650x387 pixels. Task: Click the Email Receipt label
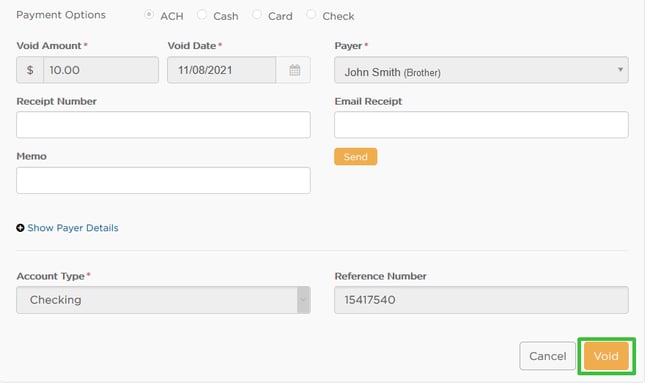pyautogui.click(x=369, y=101)
